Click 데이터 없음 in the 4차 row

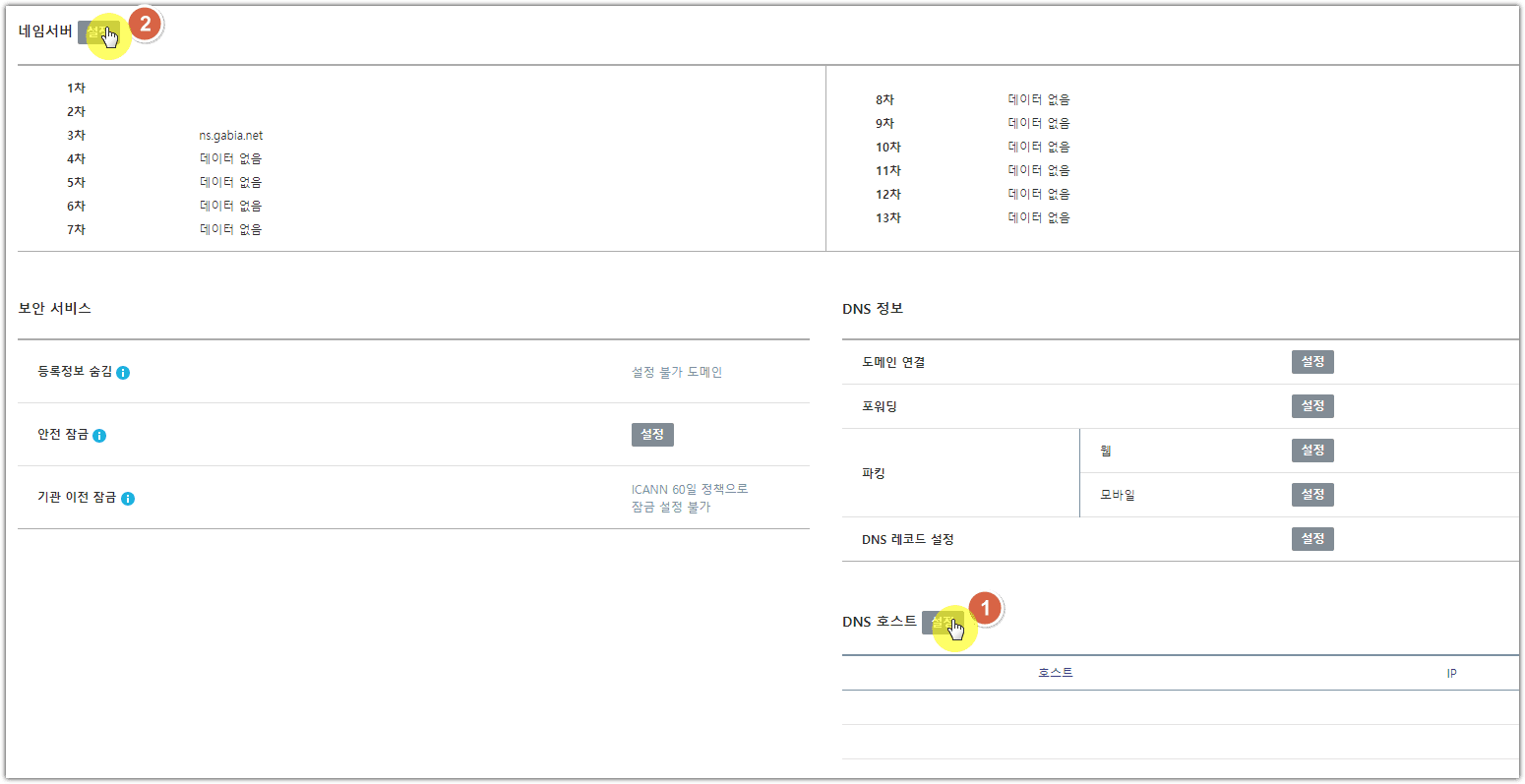[231, 158]
